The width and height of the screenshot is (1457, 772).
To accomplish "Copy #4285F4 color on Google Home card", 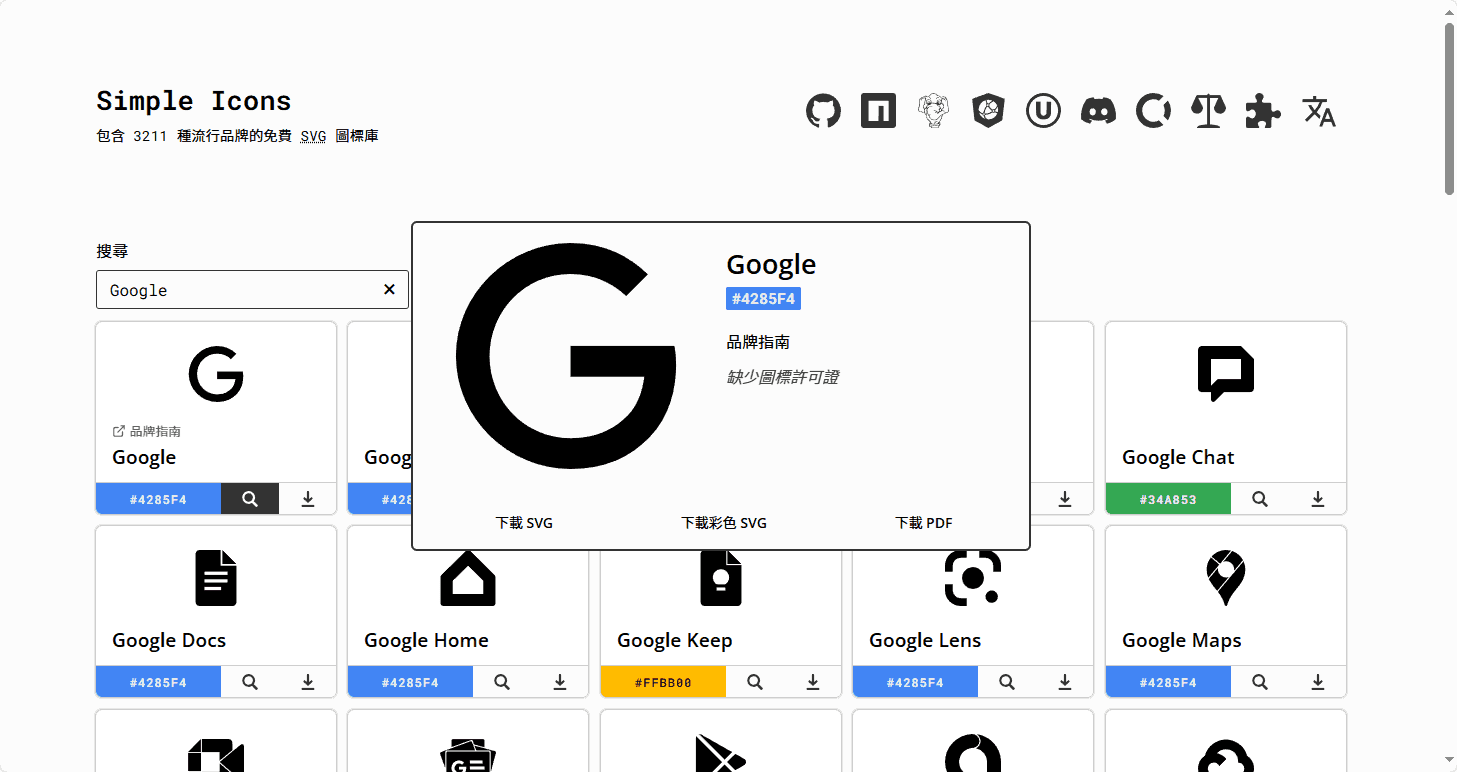I will pos(410,682).
